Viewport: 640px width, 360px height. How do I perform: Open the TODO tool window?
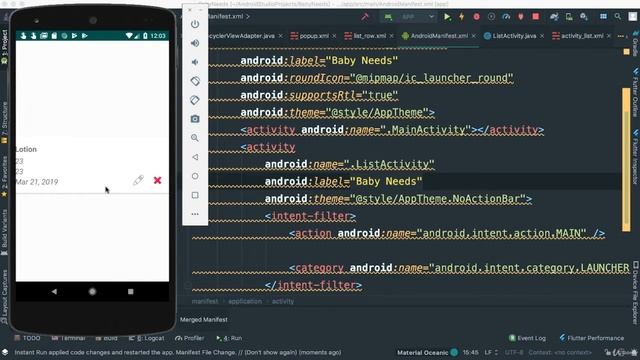coord(27,338)
